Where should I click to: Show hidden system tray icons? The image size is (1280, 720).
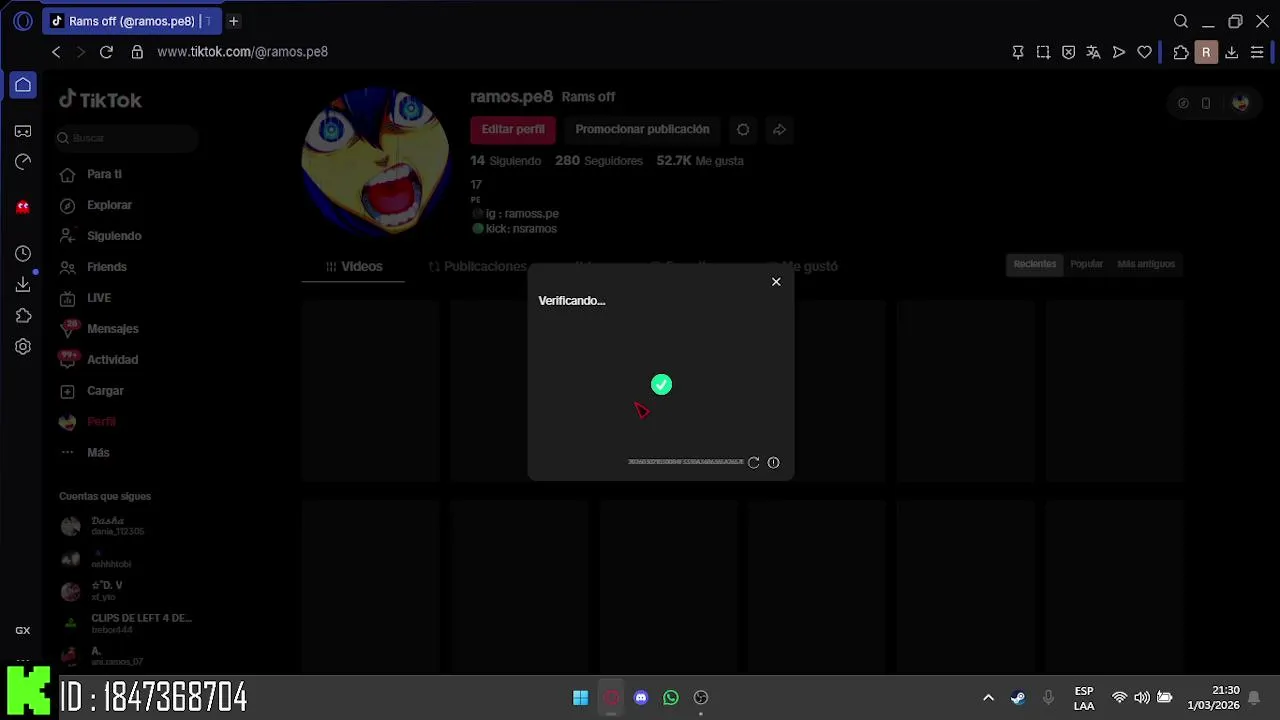988,698
